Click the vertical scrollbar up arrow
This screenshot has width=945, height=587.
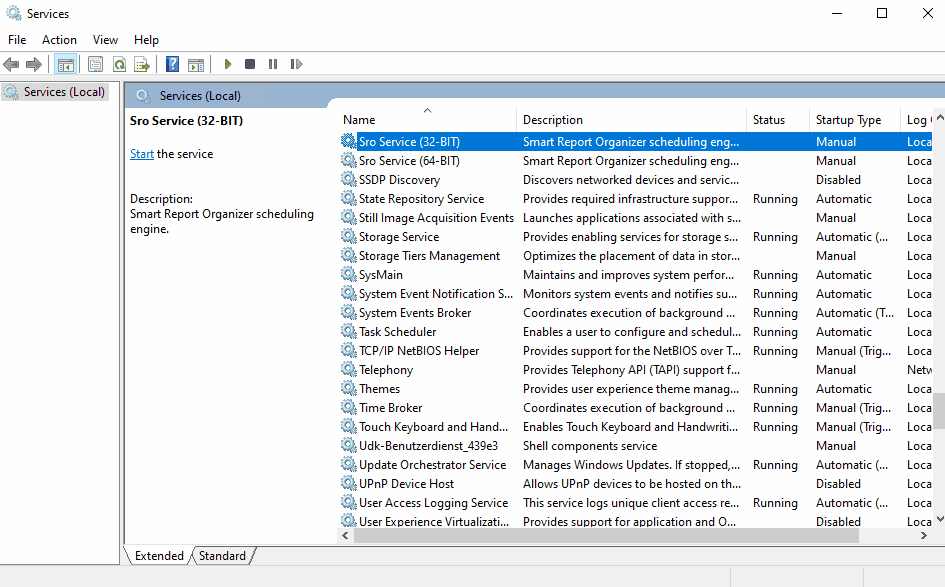pyautogui.click(x=940, y=118)
